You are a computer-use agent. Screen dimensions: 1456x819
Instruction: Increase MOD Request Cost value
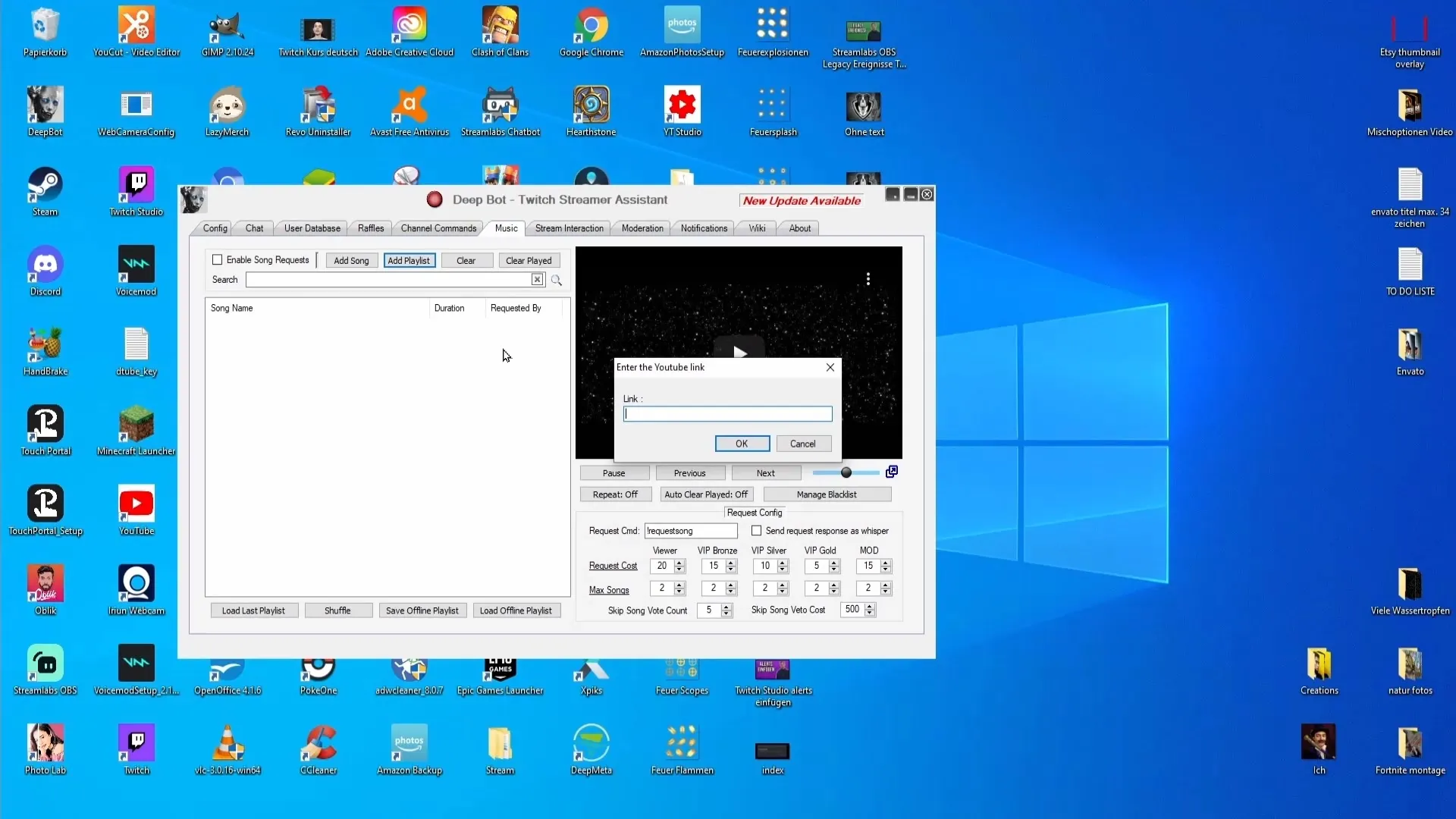886,563
